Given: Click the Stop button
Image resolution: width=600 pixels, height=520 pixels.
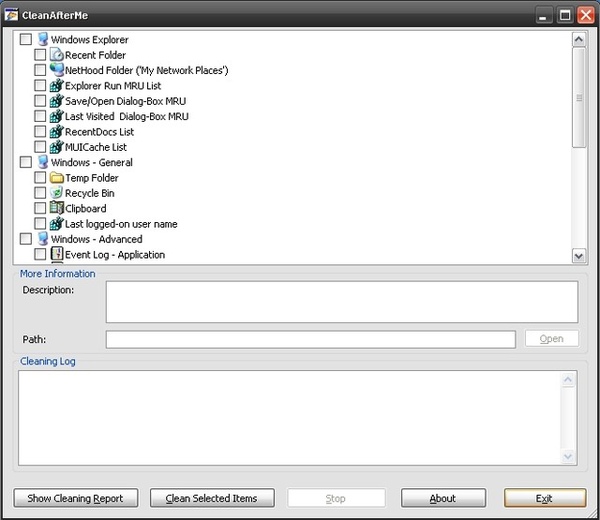Looking at the screenshot, I should click(x=336, y=498).
